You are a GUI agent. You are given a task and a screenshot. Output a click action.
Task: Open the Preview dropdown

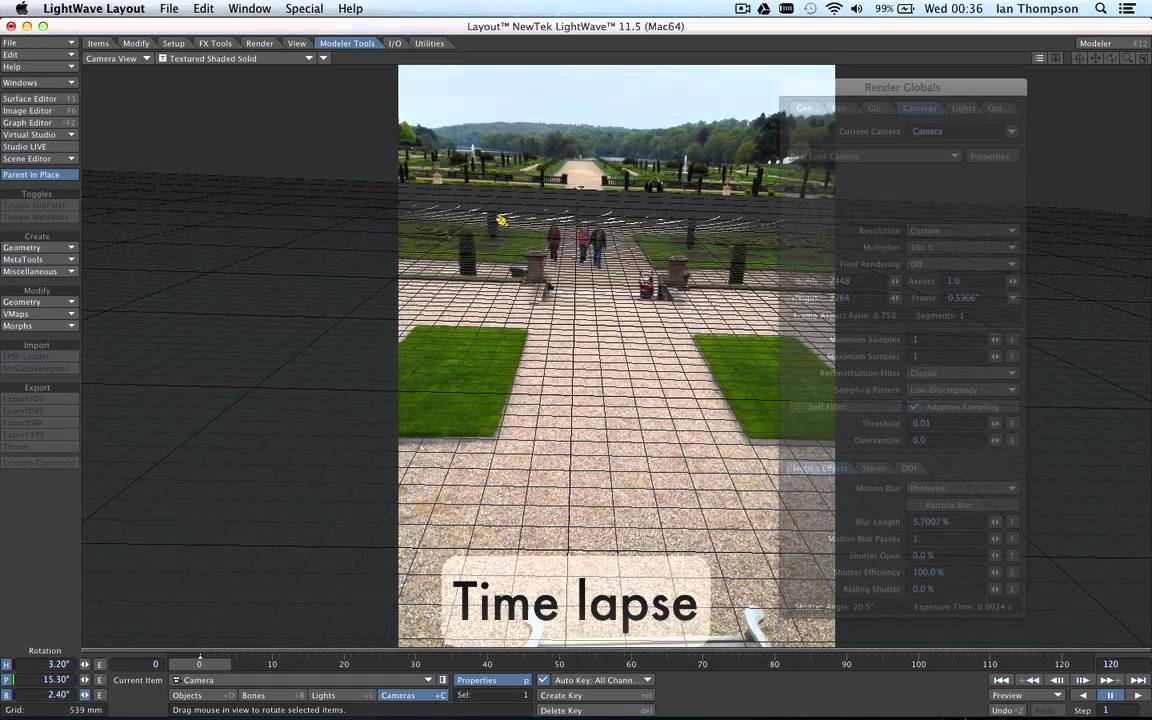pos(1027,695)
